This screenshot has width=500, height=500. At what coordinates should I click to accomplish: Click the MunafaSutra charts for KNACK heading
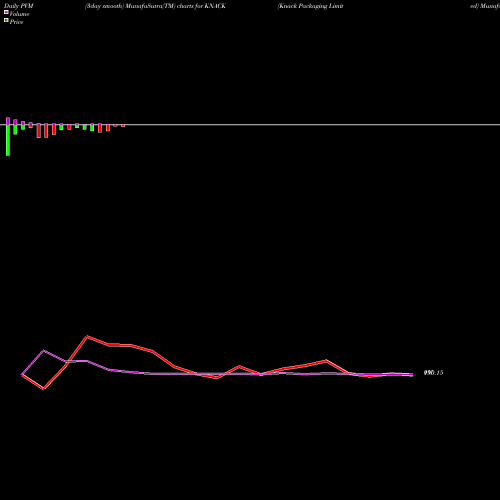[155, 6]
